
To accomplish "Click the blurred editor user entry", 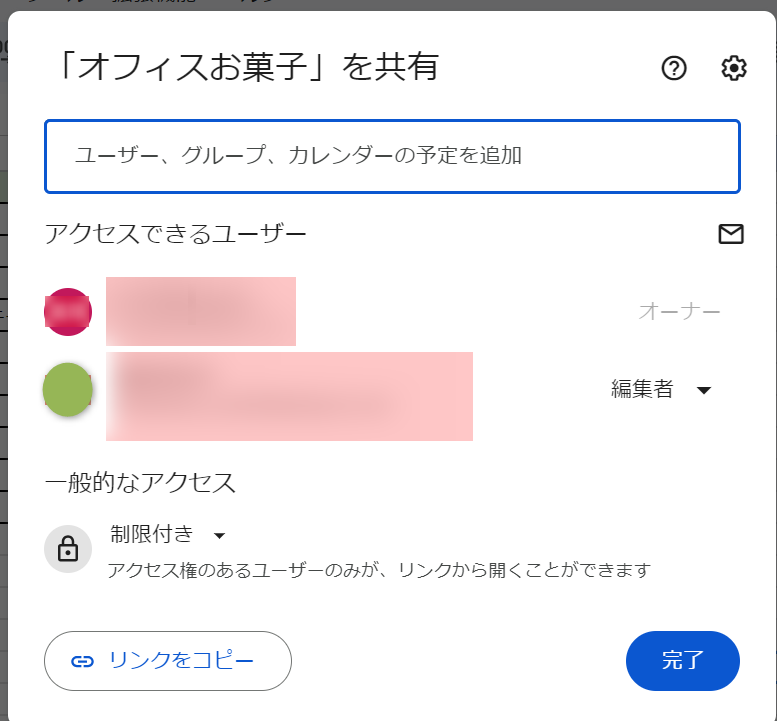I will coord(289,396).
